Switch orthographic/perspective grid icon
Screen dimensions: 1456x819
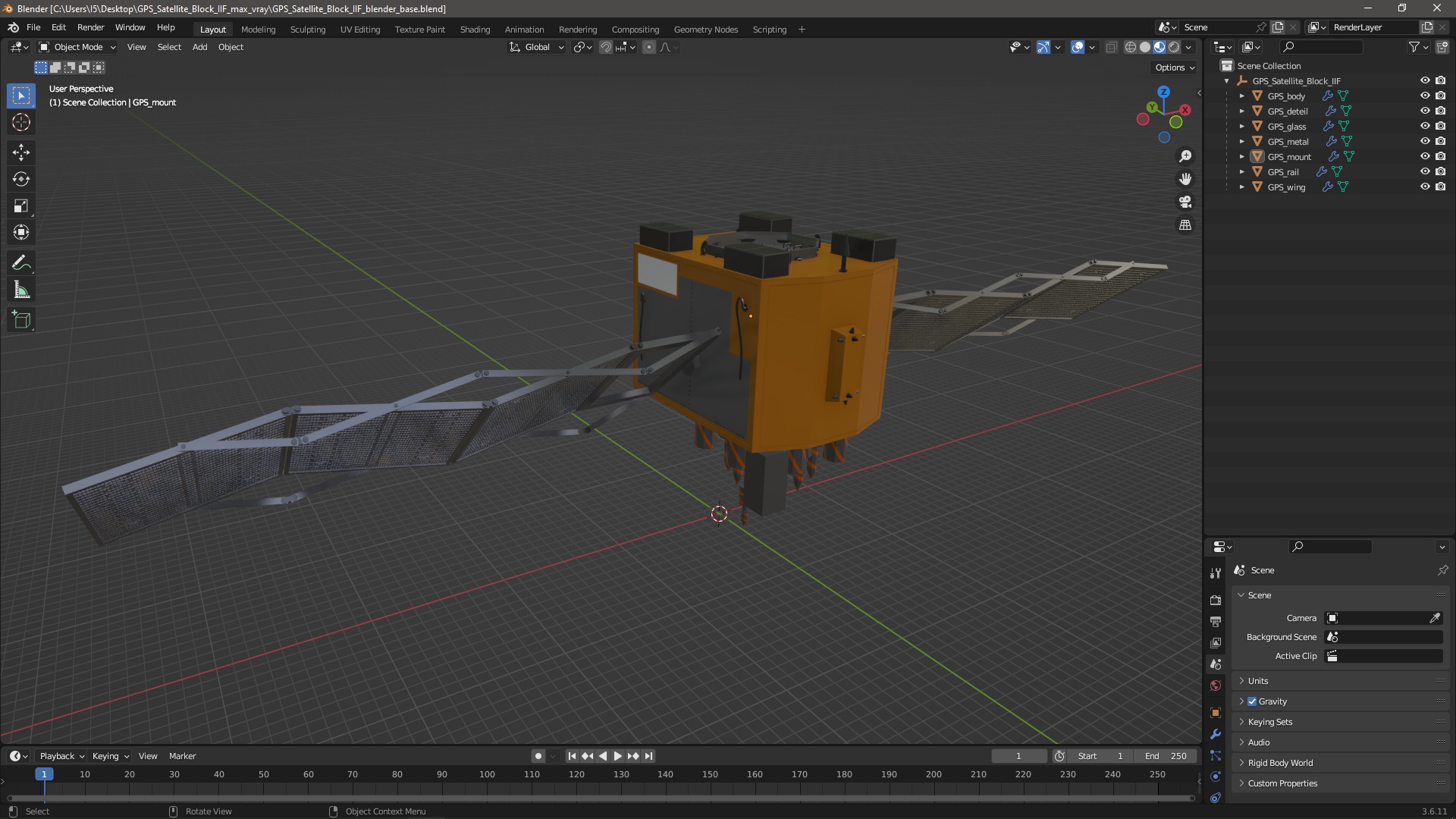point(1185,224)
